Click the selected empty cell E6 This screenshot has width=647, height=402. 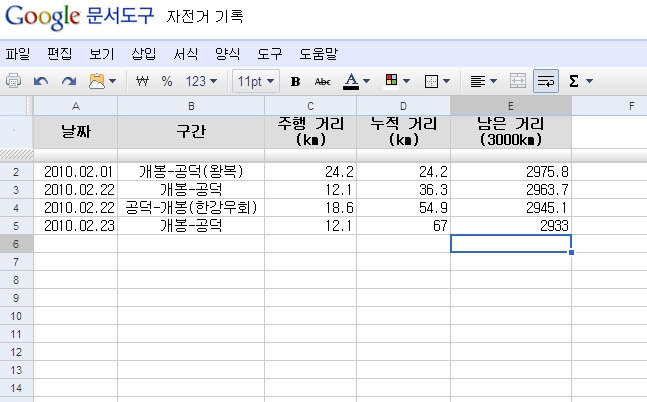click(x=511, y=244)
